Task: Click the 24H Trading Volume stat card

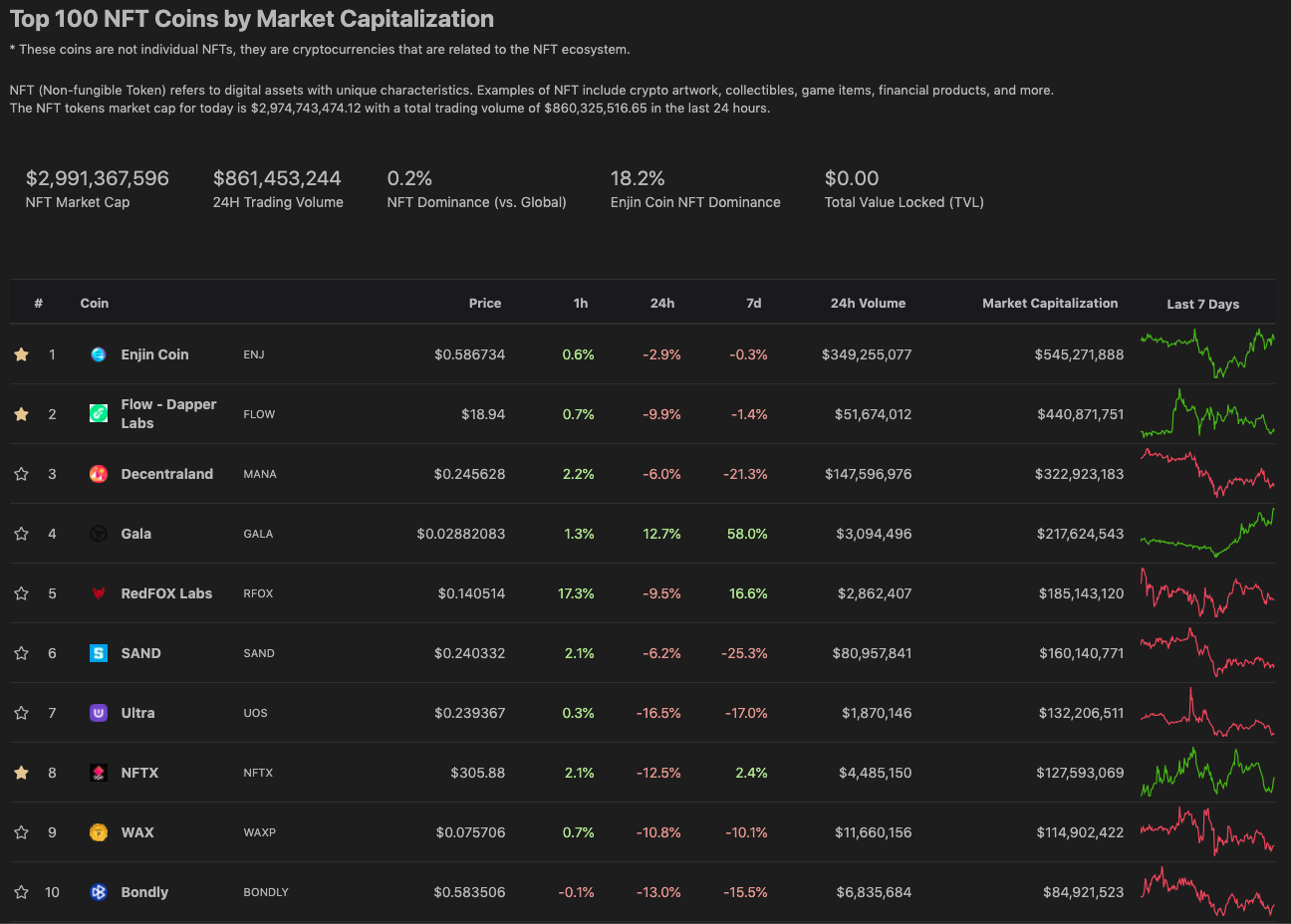Action: (278, 189)
